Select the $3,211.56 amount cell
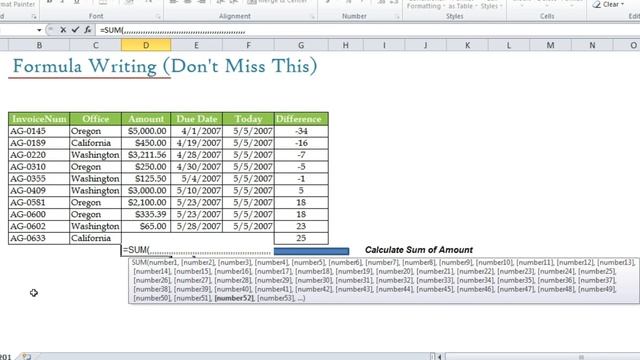 coord(146,155)
